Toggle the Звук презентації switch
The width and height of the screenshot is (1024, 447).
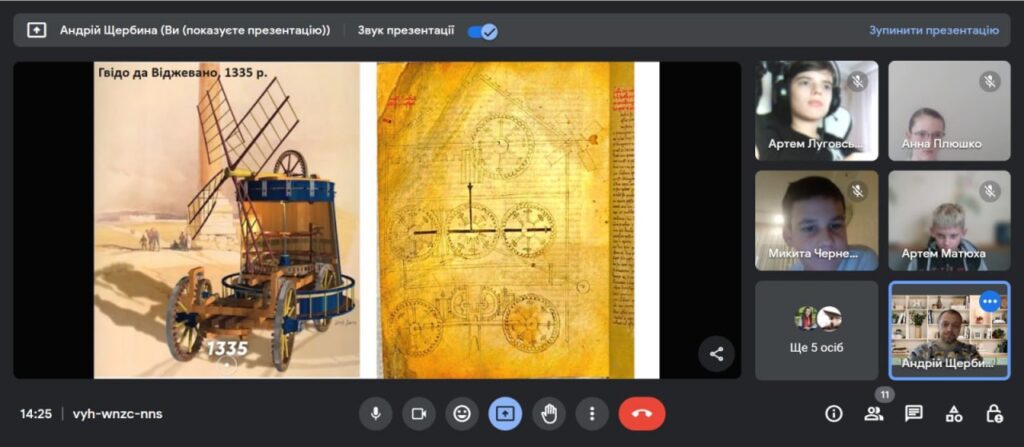point(482,31)
